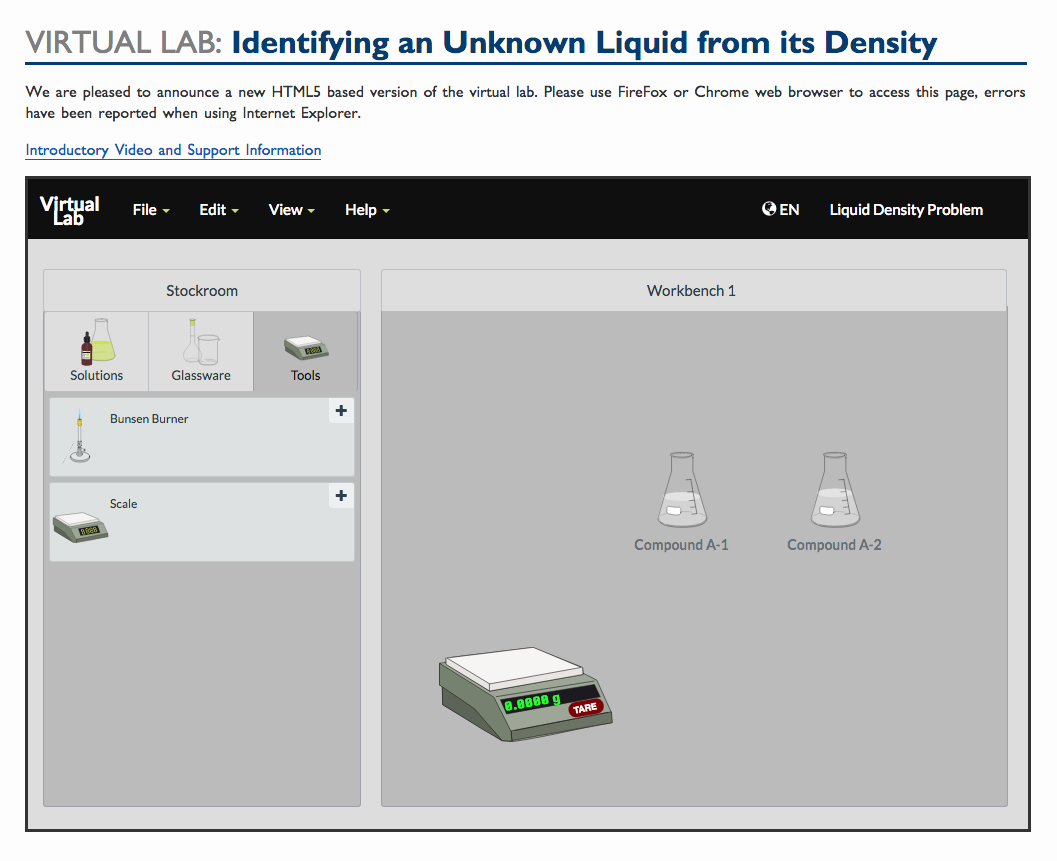This screenshot has height=861, width=1057.
Task: Click the Workbench 1 header
Action: 691,290
